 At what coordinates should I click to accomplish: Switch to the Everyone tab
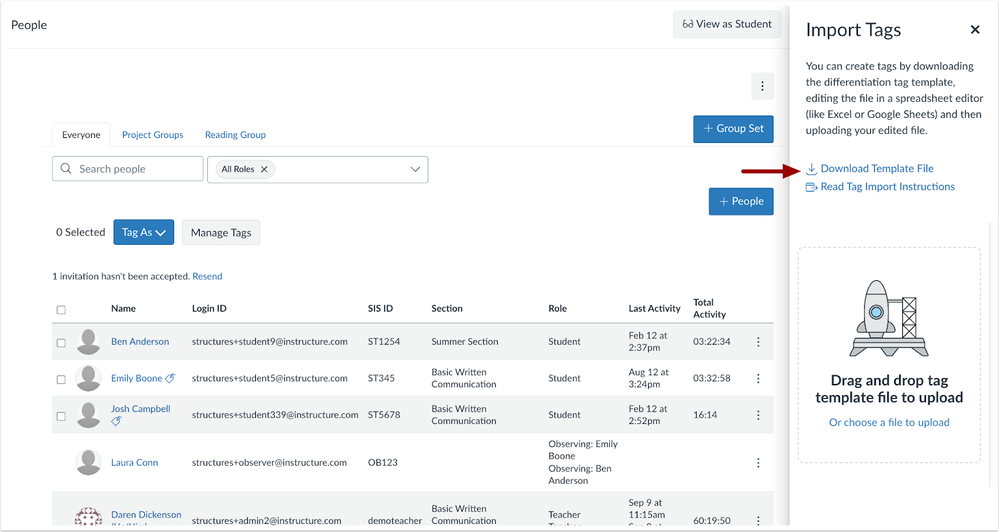81,134
